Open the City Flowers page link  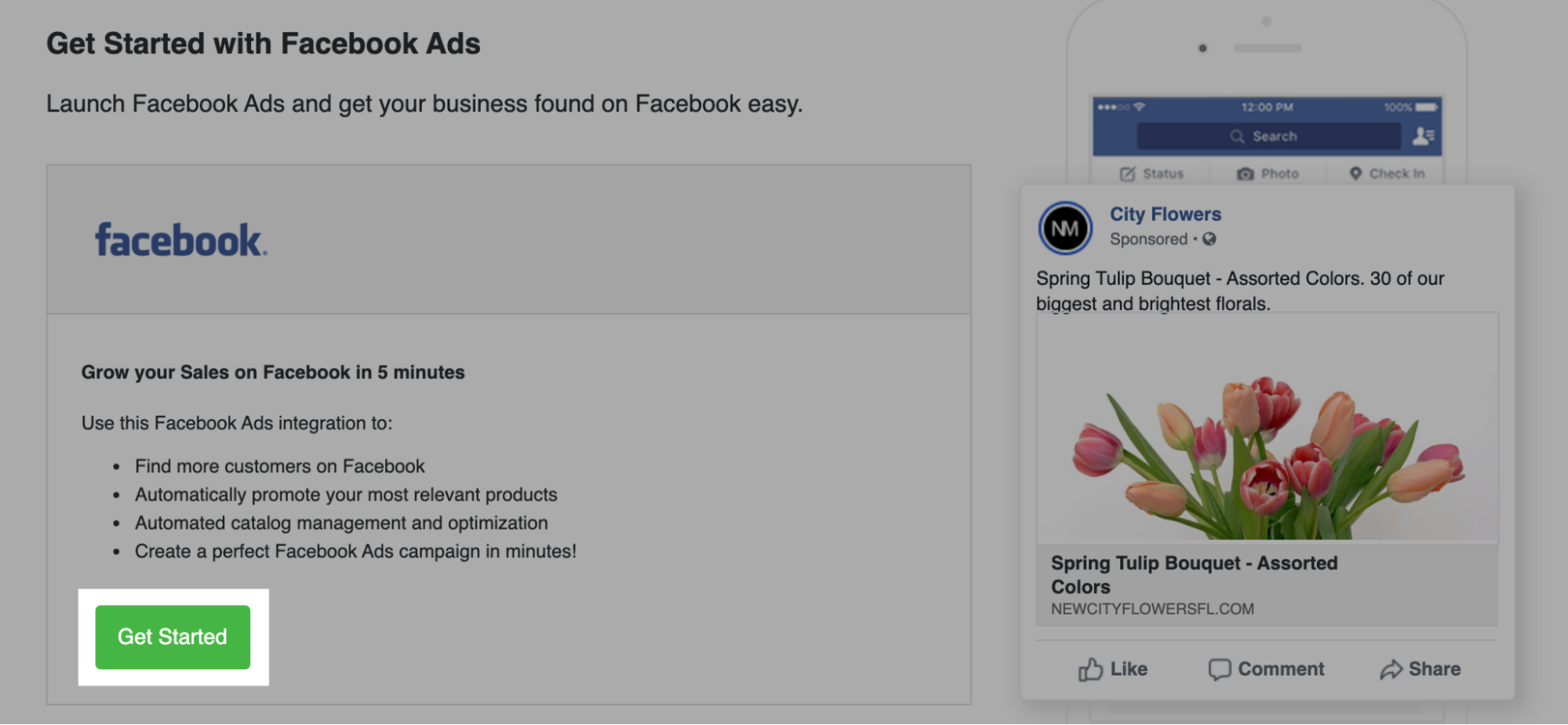1165,213
